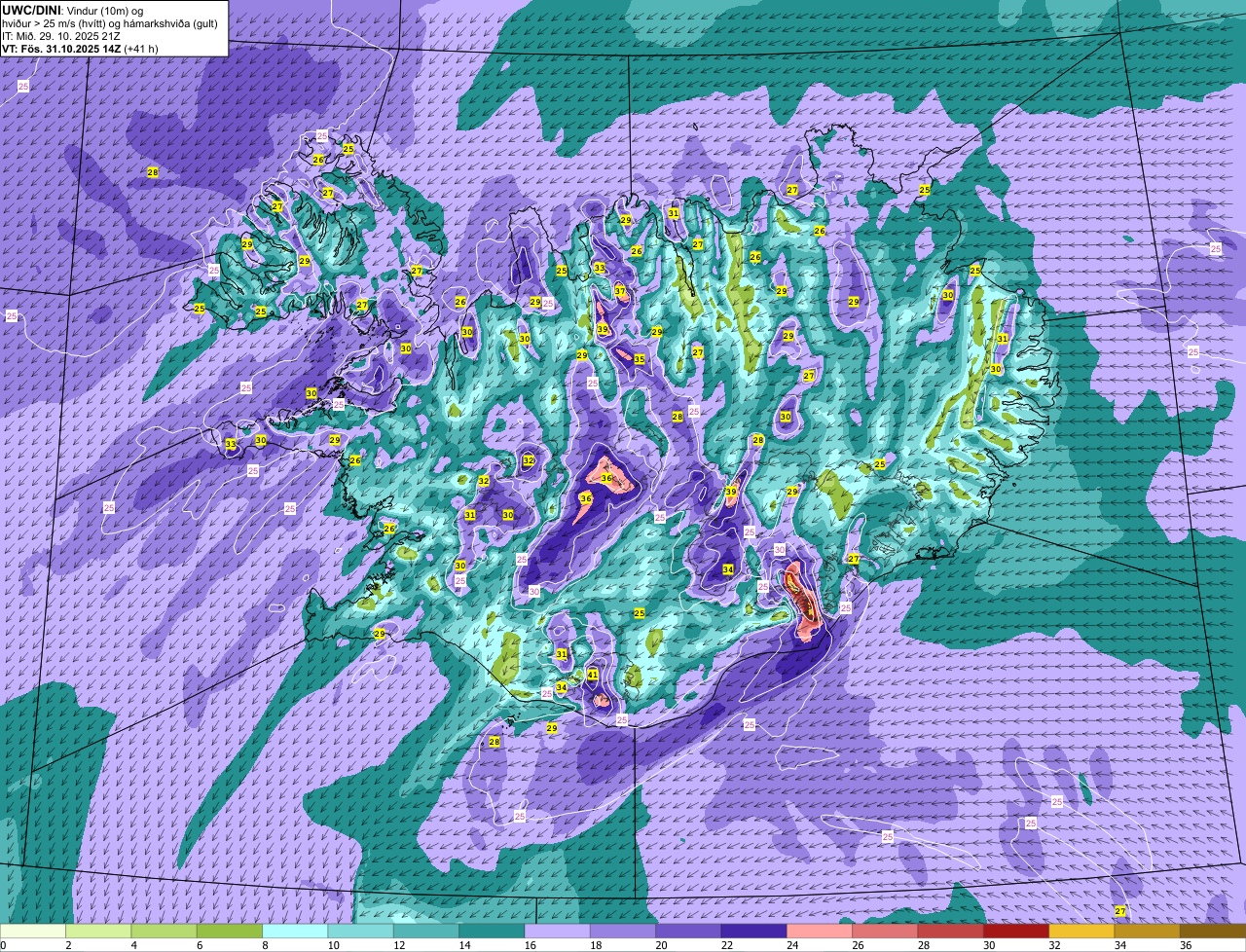Click legend scale value 2
Viewport: 1246px width, 952px height.
[x=68, y=945]
